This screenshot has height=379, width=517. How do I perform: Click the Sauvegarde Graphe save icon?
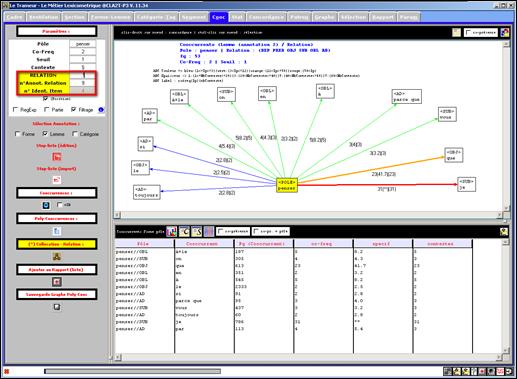(x=57, y=307)
